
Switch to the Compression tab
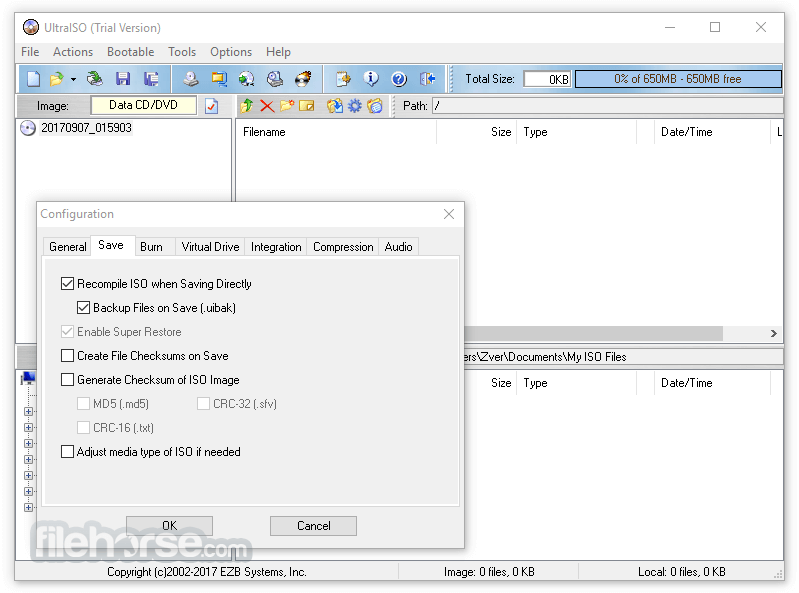(343, 247)
